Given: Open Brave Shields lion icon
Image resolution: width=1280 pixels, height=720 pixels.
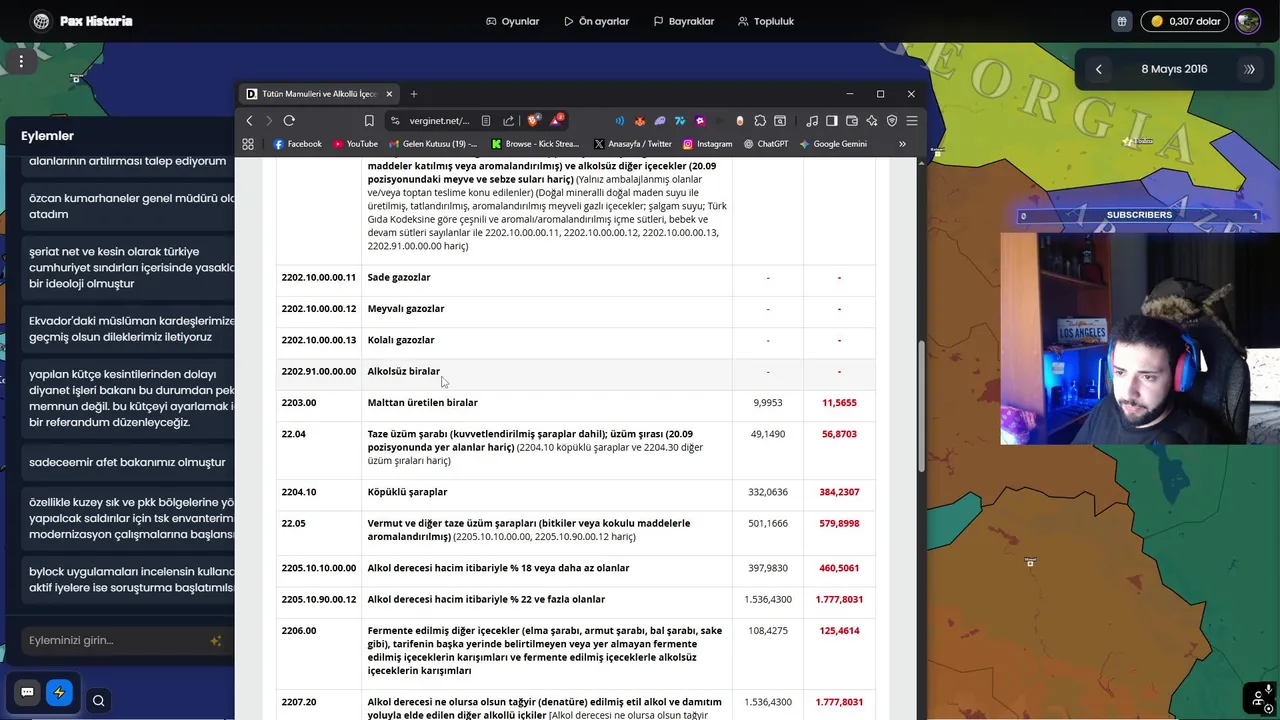Looking at the screenshot, I should coord(534,120).
